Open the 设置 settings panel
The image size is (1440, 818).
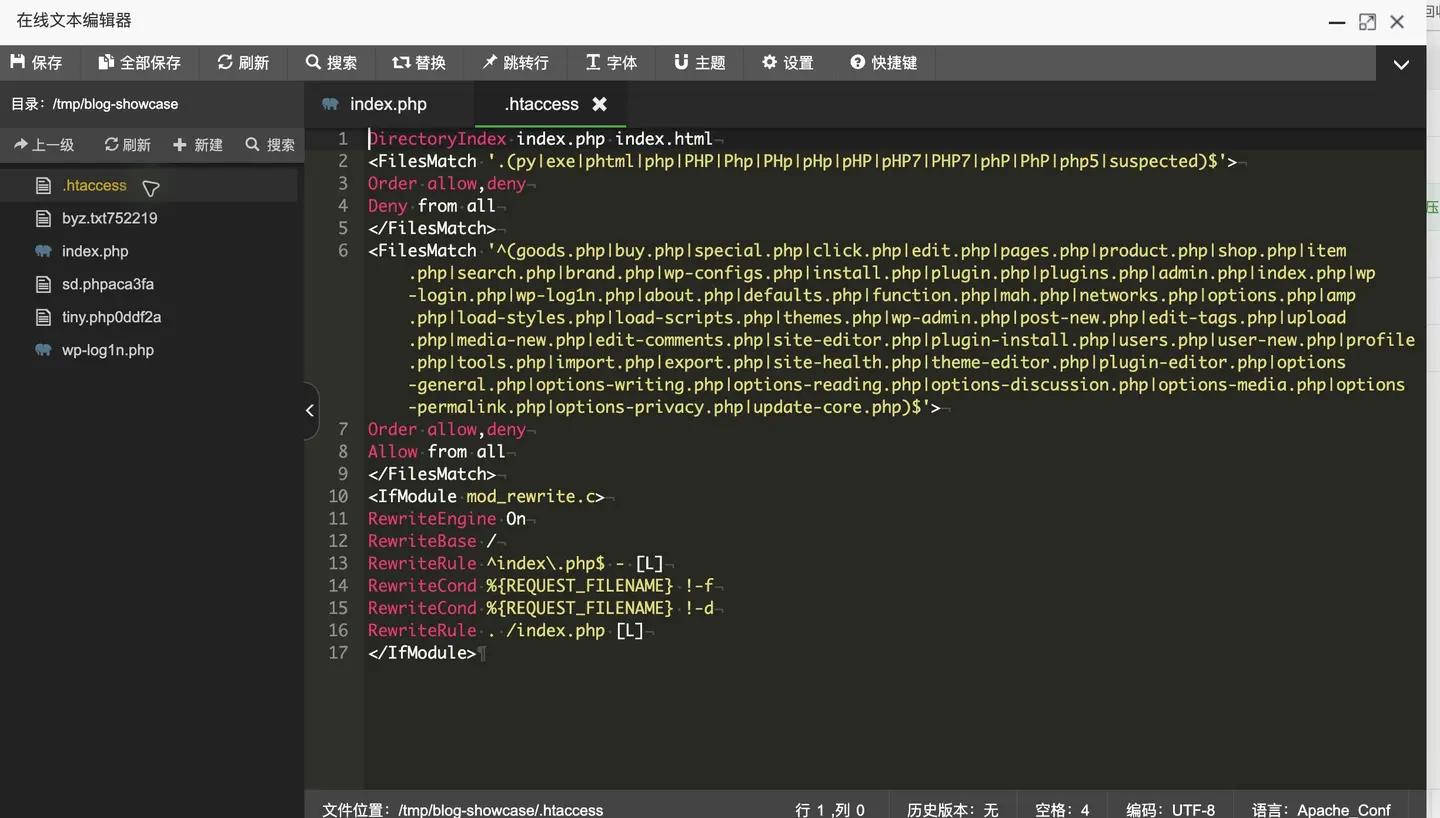[x=787, y=62]
